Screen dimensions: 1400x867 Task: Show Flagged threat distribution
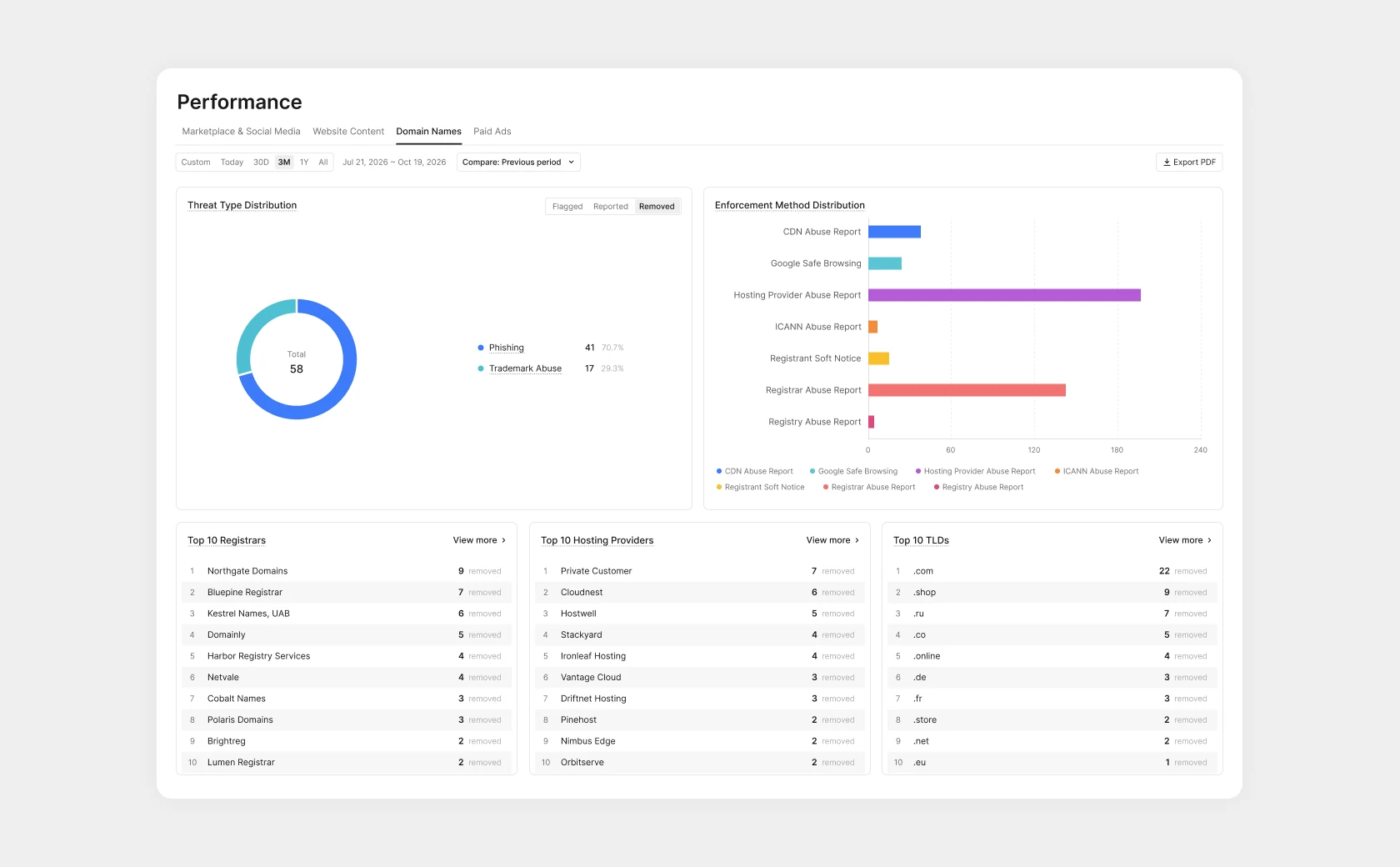[x=567, y=207]
